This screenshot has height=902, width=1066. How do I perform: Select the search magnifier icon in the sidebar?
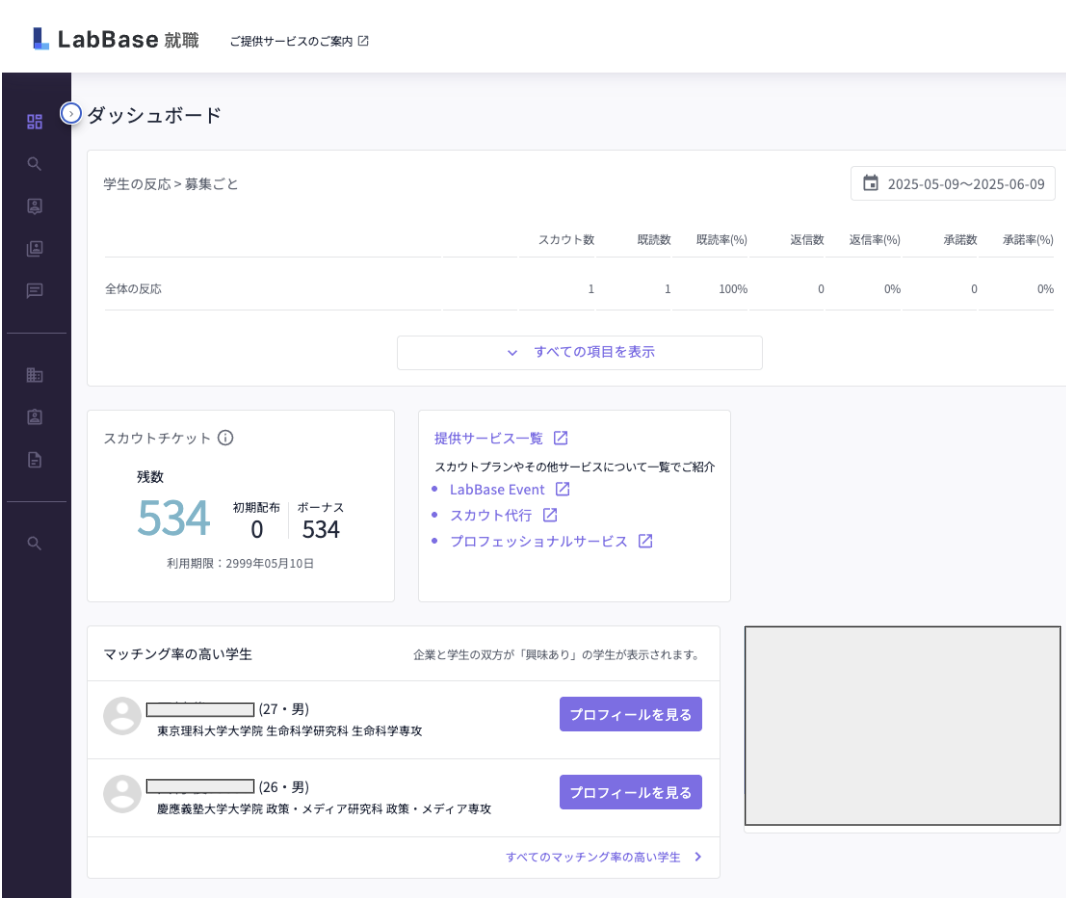point(35,164)
